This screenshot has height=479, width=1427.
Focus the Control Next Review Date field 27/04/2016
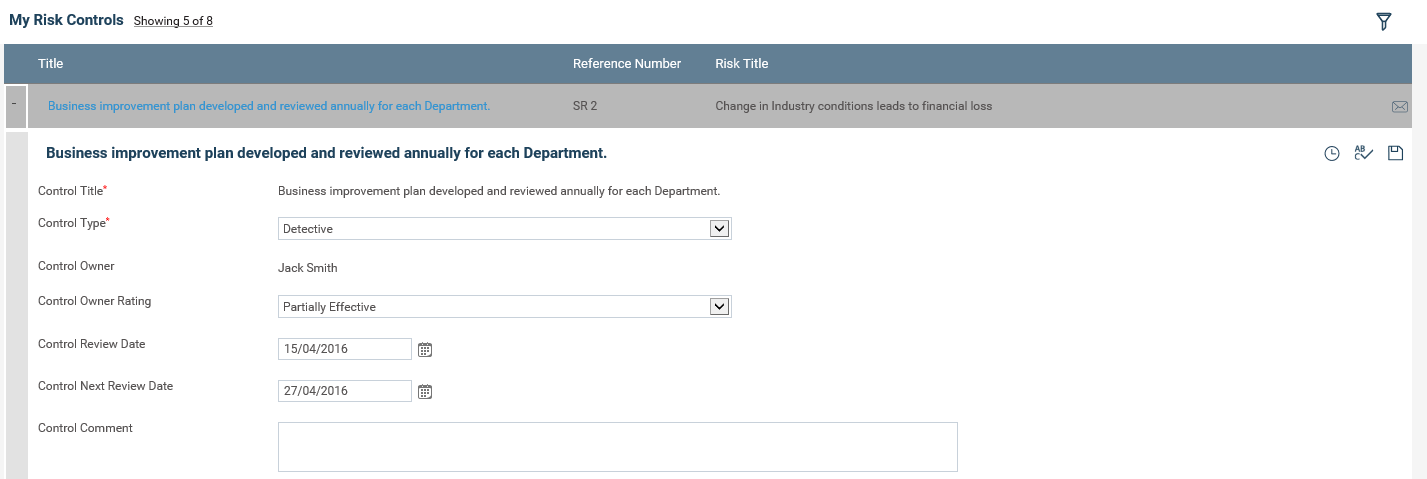345,391
